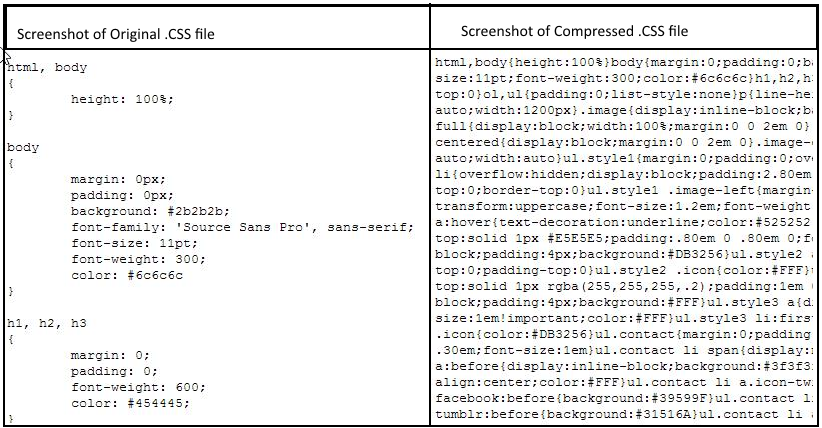Click the "html, body" selector line
The image size is (822, 428).
coord(47,68)
